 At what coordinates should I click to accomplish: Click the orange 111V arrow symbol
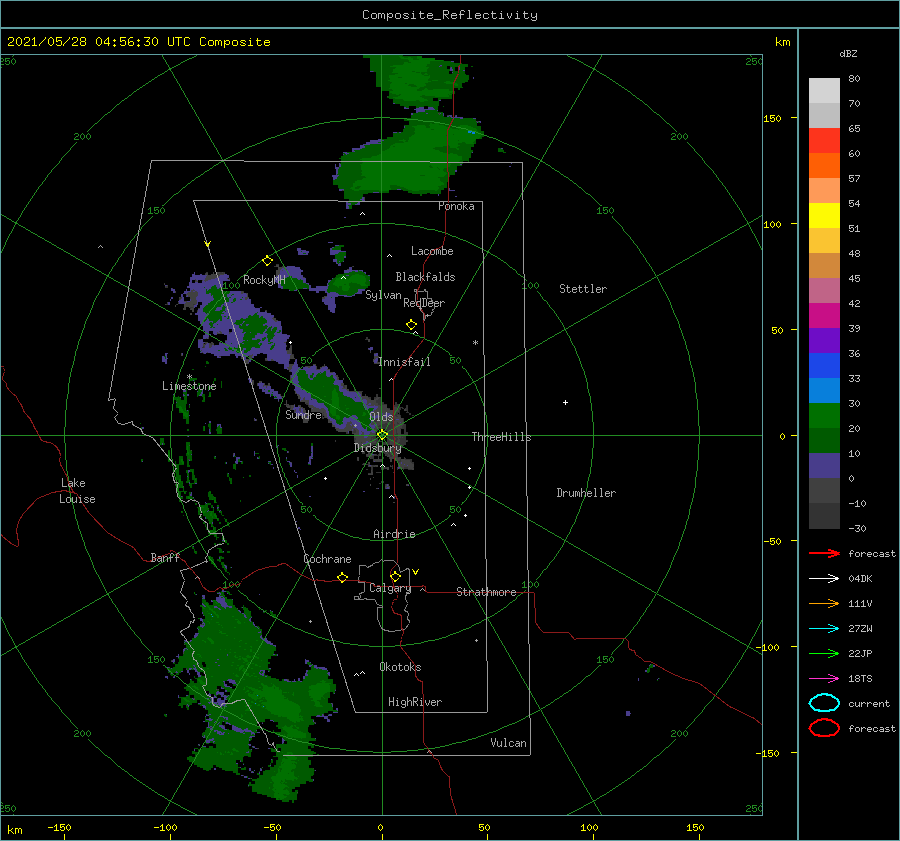click(x=824, y=603)
